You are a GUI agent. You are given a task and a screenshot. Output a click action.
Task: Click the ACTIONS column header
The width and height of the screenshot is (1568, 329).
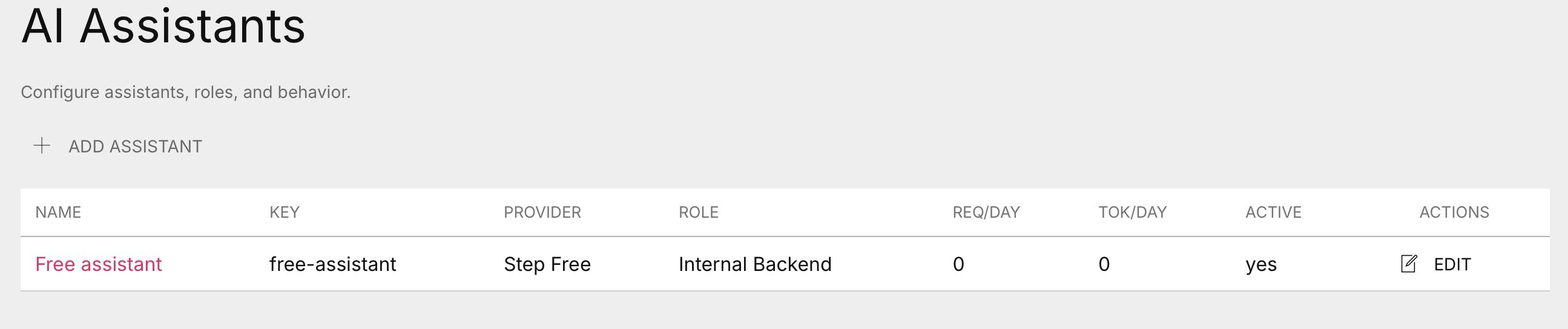(1454, 212)
